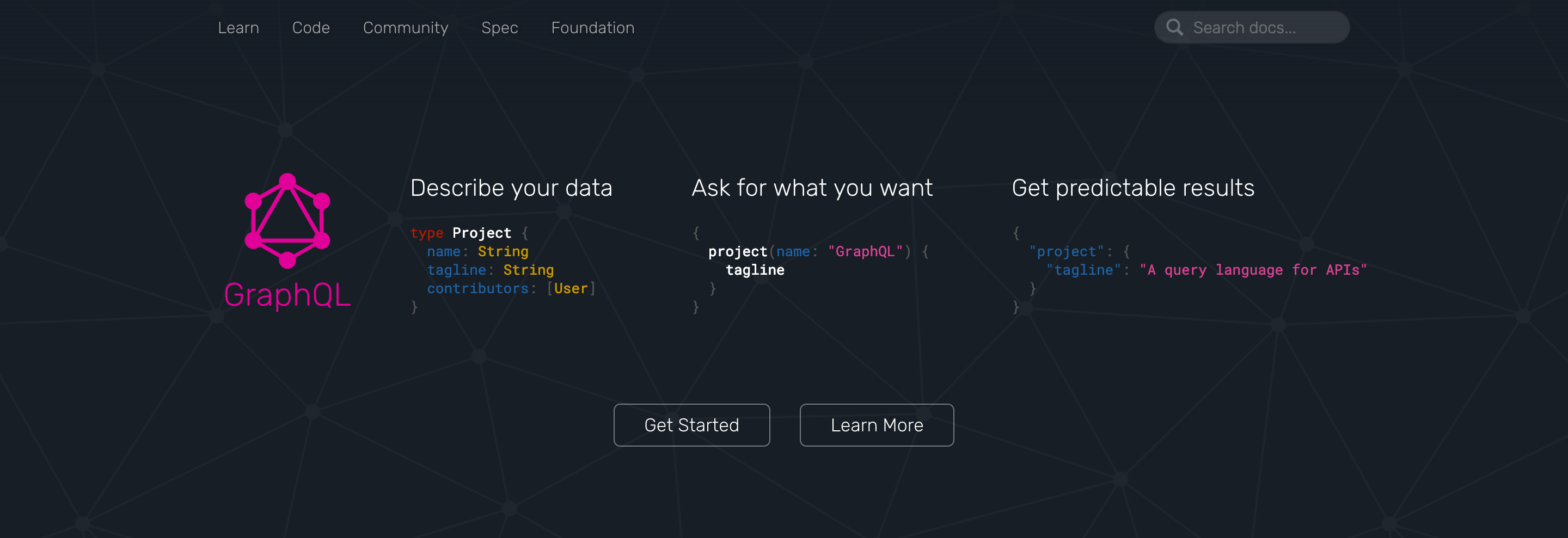Open the Learn navigation menu

[238, 28]
